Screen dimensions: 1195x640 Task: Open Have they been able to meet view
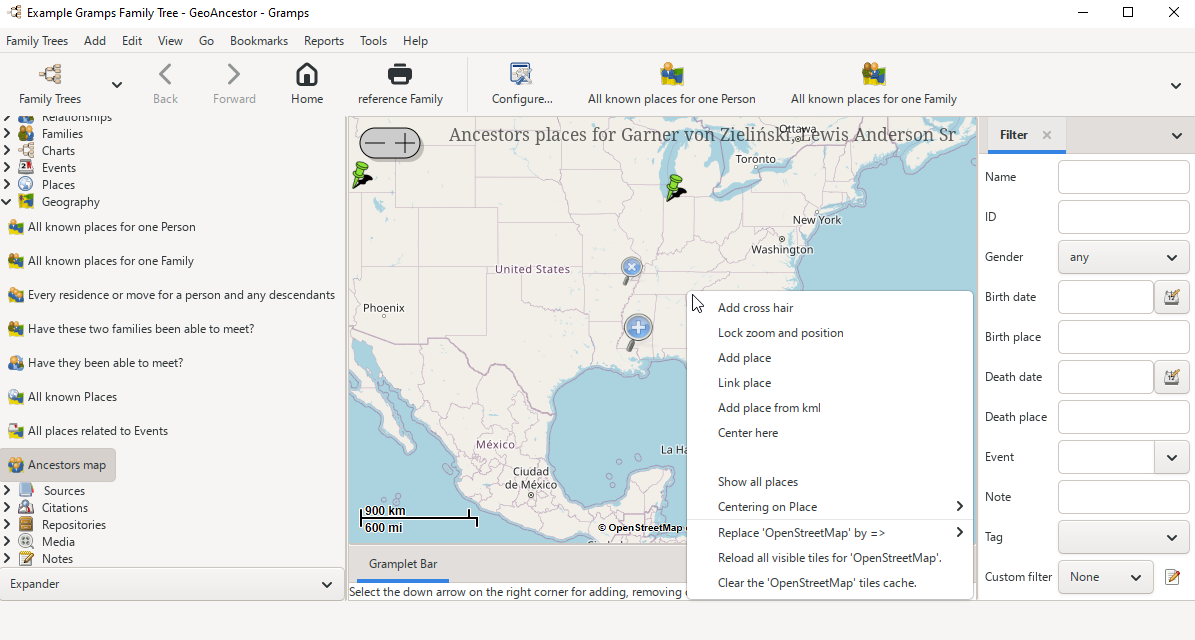click(x=105, y=363)
